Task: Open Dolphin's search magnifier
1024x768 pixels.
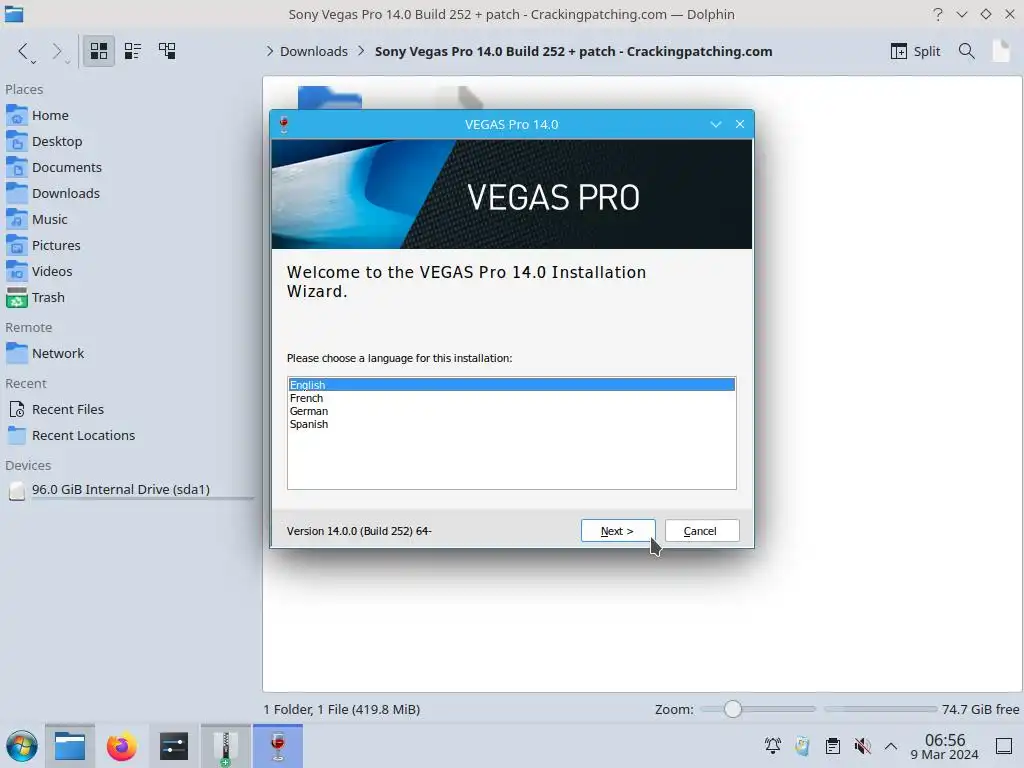Action: point(967,51)
